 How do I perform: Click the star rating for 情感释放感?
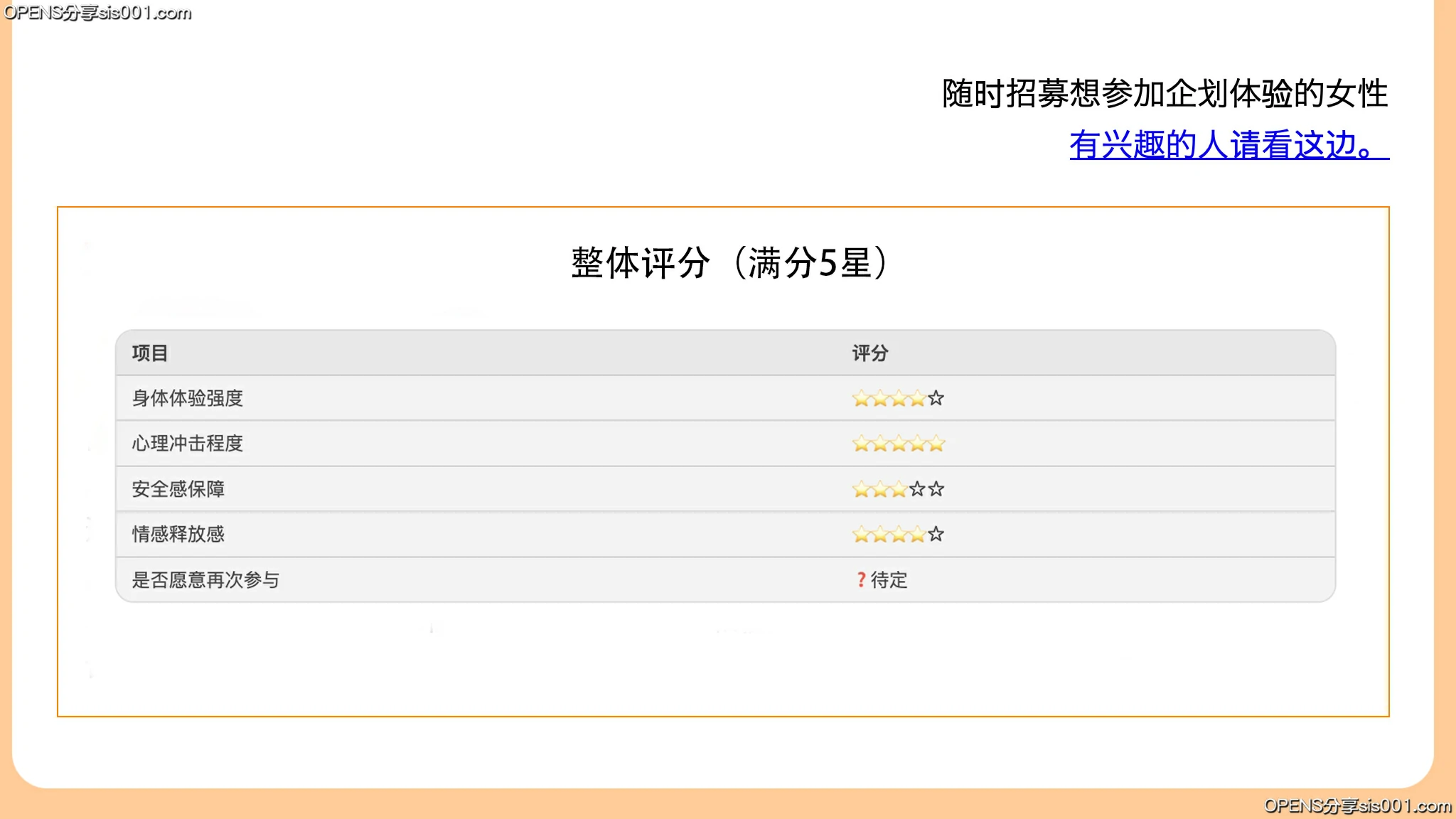[x=899, y=534]
